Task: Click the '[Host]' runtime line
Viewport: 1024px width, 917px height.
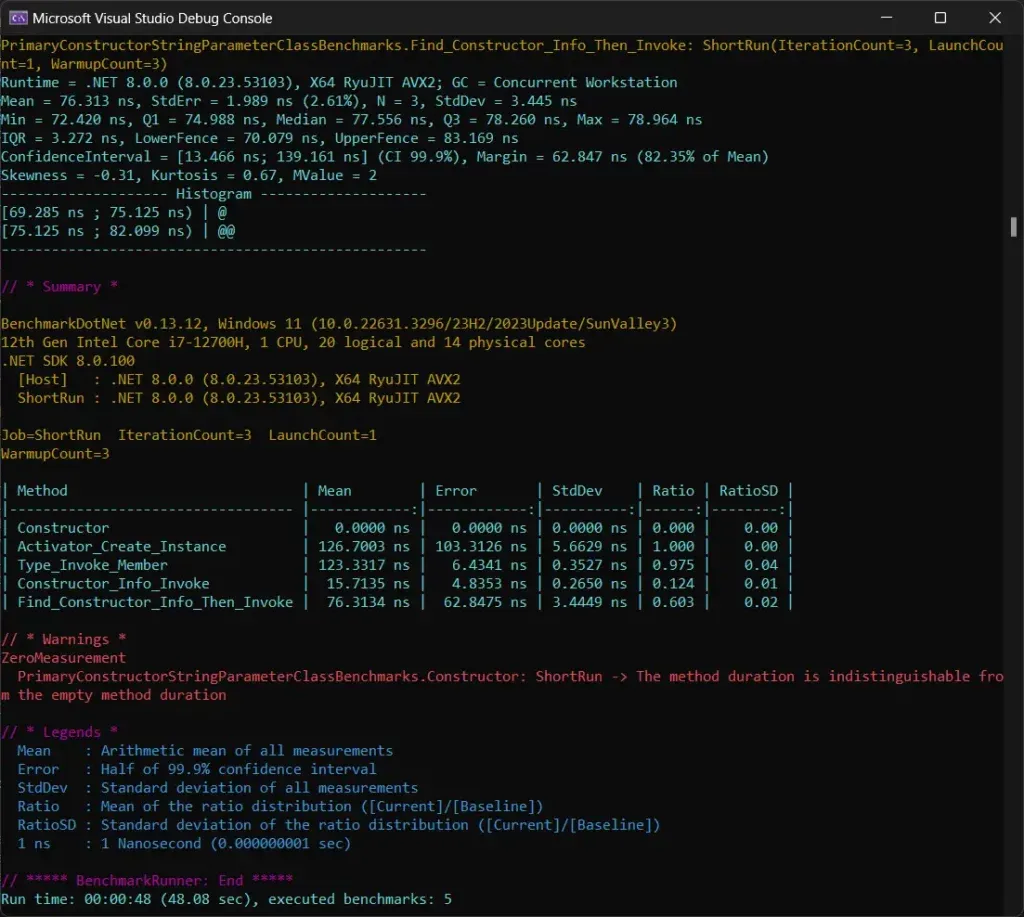Action: tap(239, 379)
